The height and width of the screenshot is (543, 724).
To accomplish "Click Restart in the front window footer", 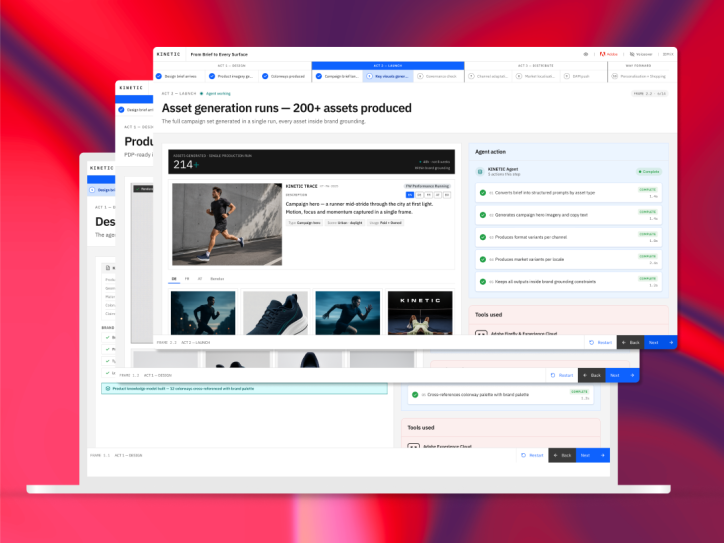I will coord(601,342).
